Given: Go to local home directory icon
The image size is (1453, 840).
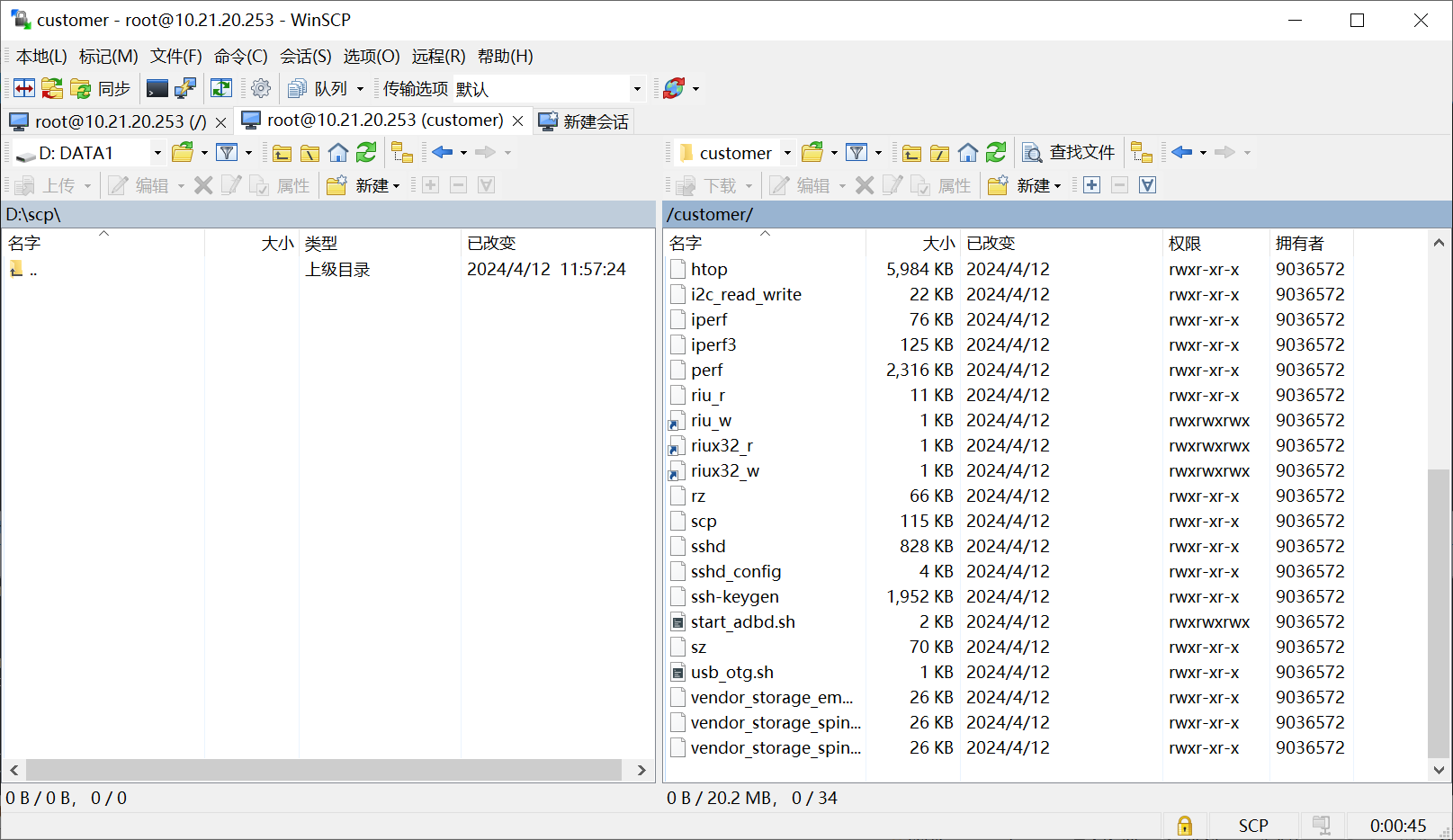Looking at the screenshot, I should [x=337, y=152].
